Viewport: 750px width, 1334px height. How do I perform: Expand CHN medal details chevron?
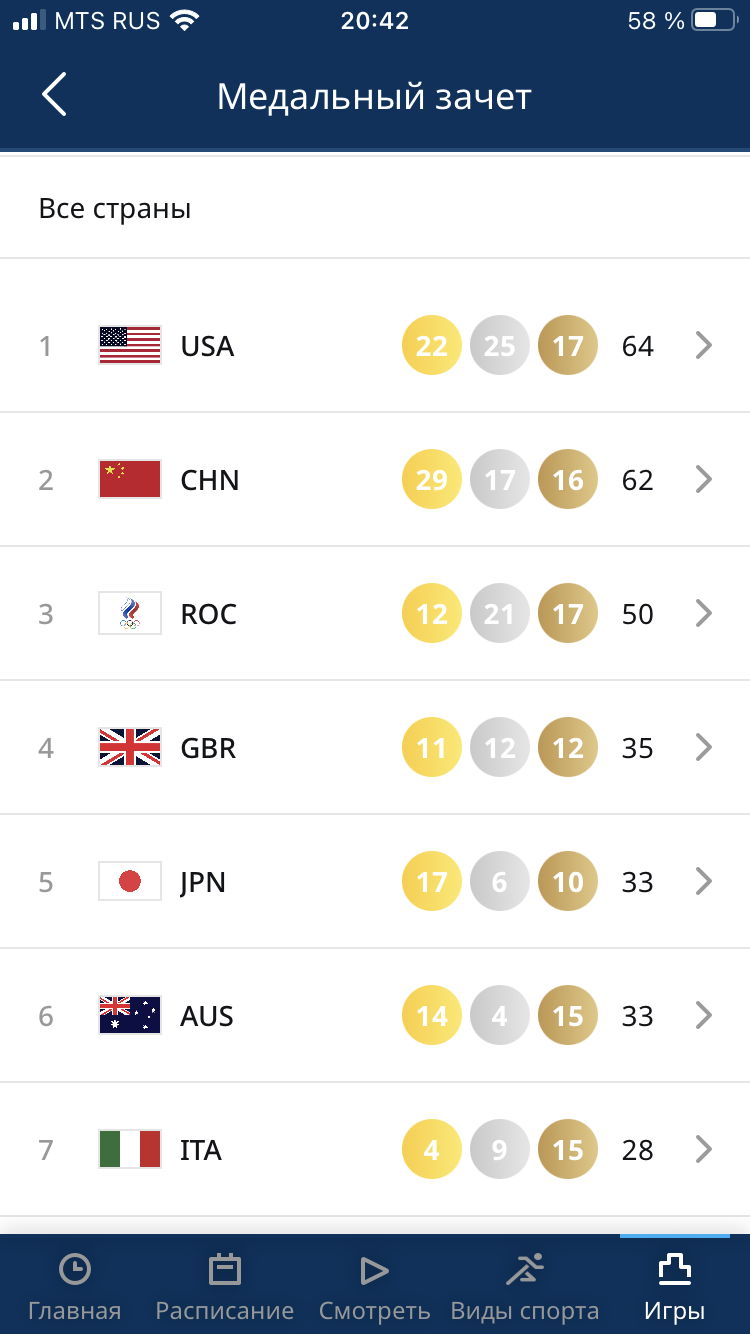coord(704,480)
